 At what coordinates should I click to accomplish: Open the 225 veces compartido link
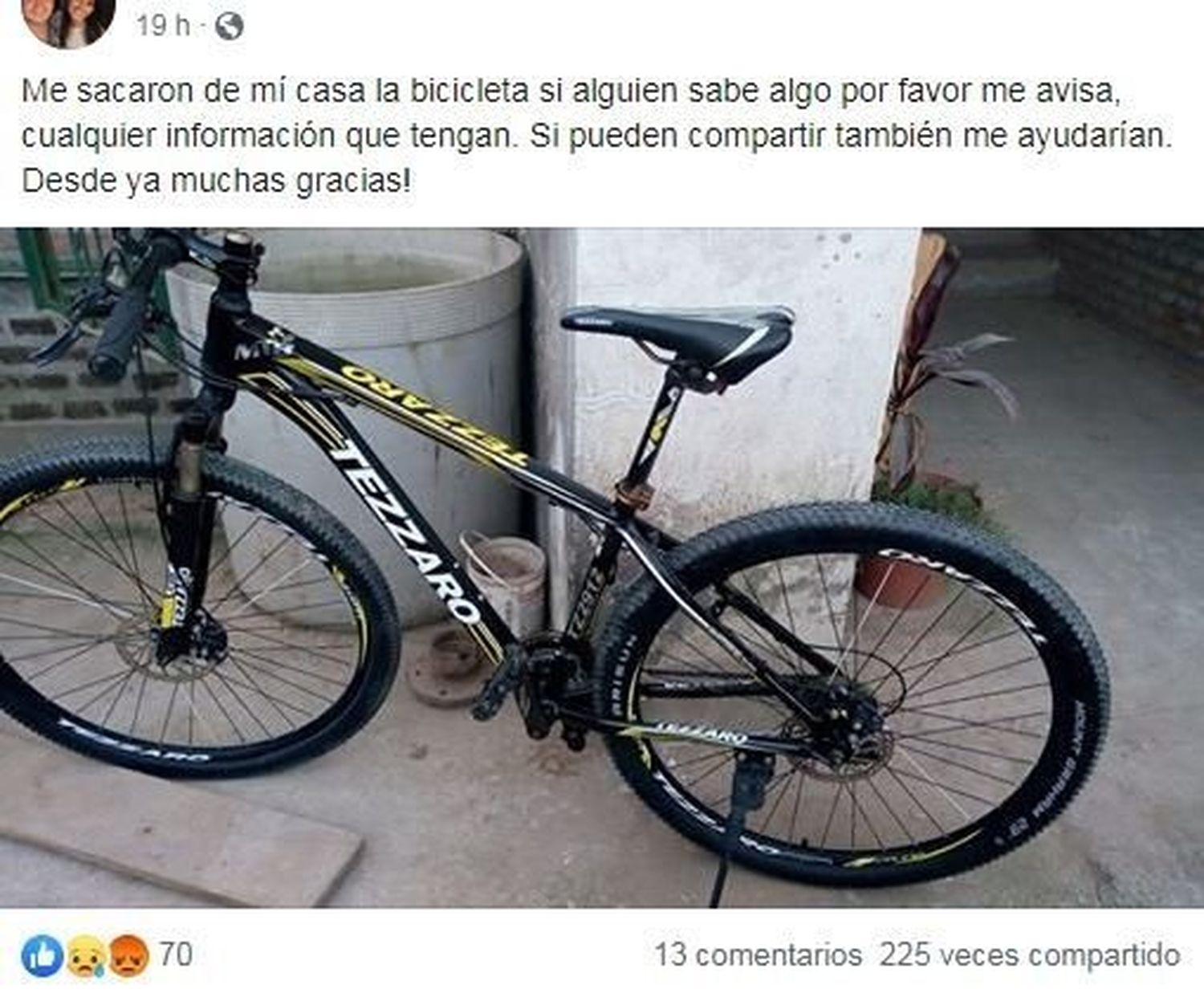pyautogui.click(x=1030, y=955)
